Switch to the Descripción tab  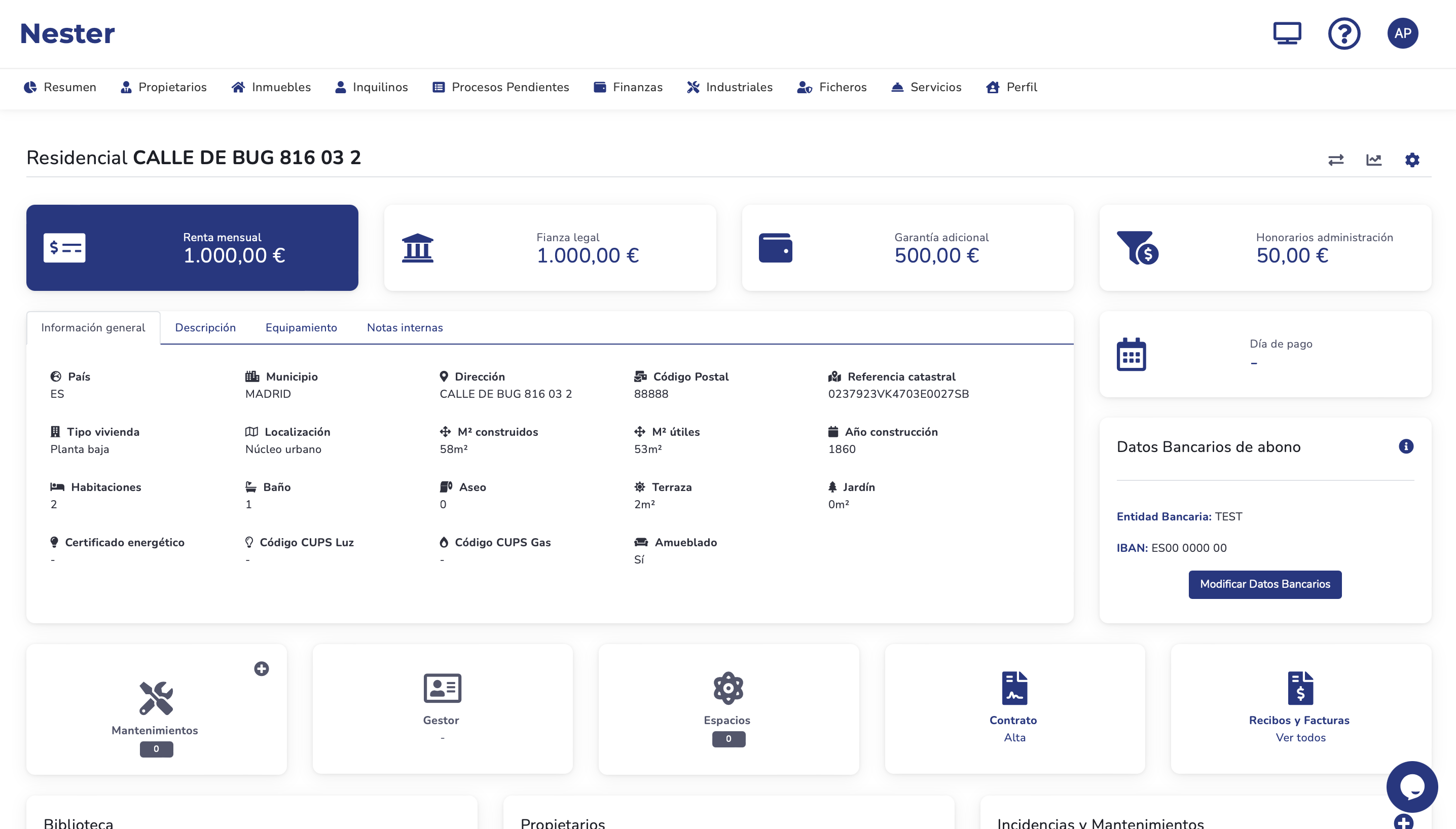(x=206, y=327)
